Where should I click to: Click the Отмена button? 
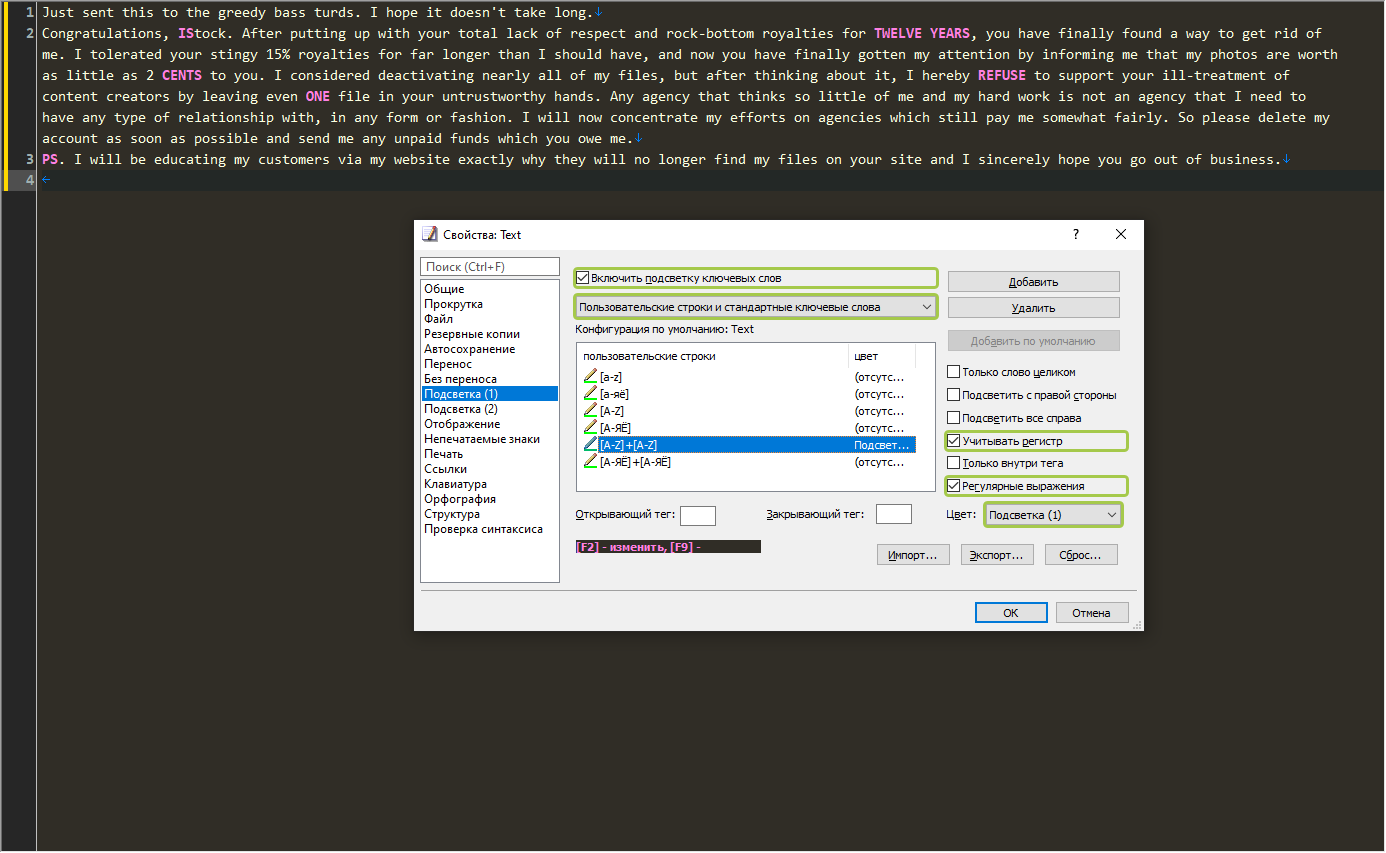(1092, 613)
